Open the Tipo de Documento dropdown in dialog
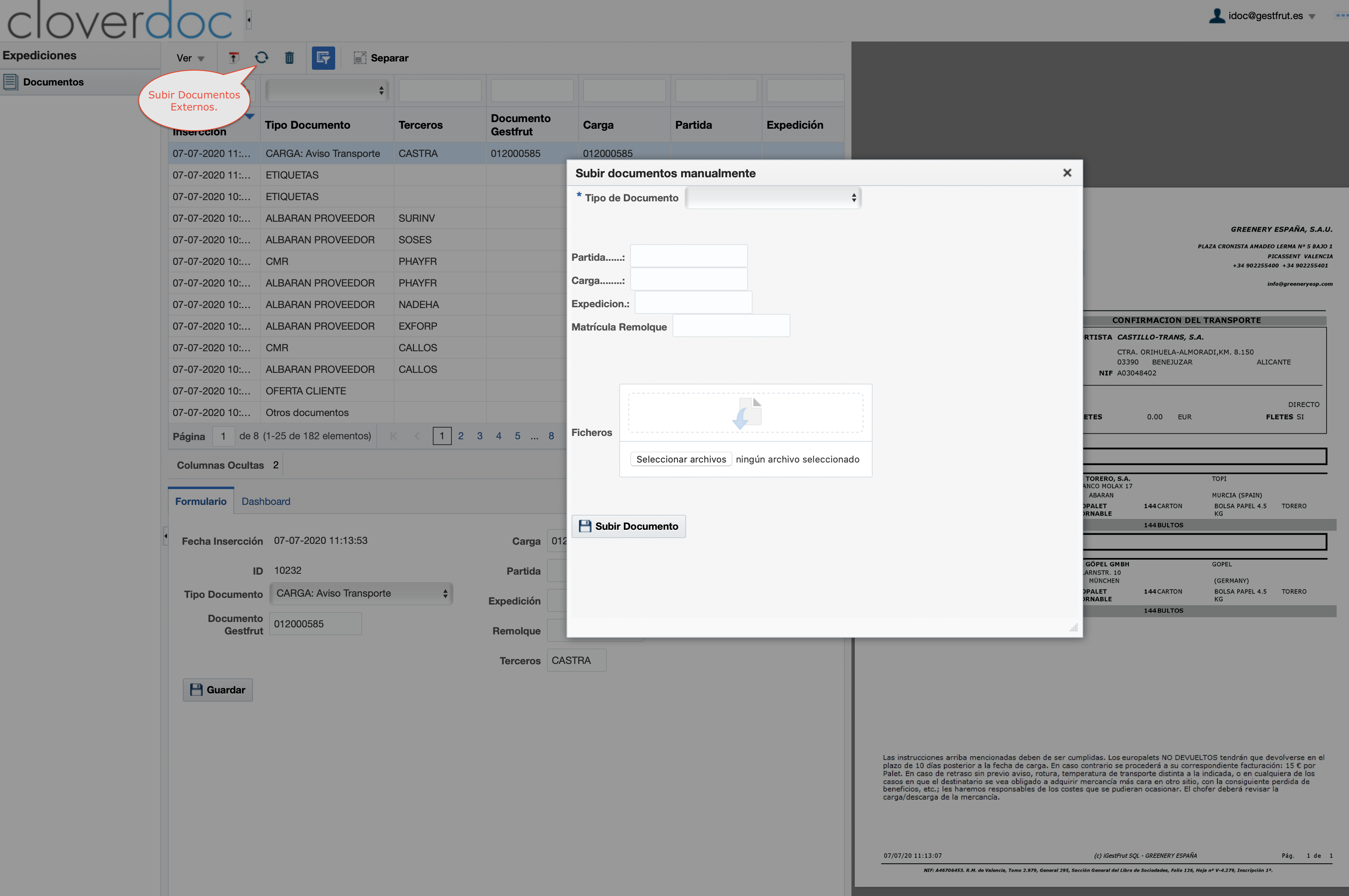 (x=773, y=198)
